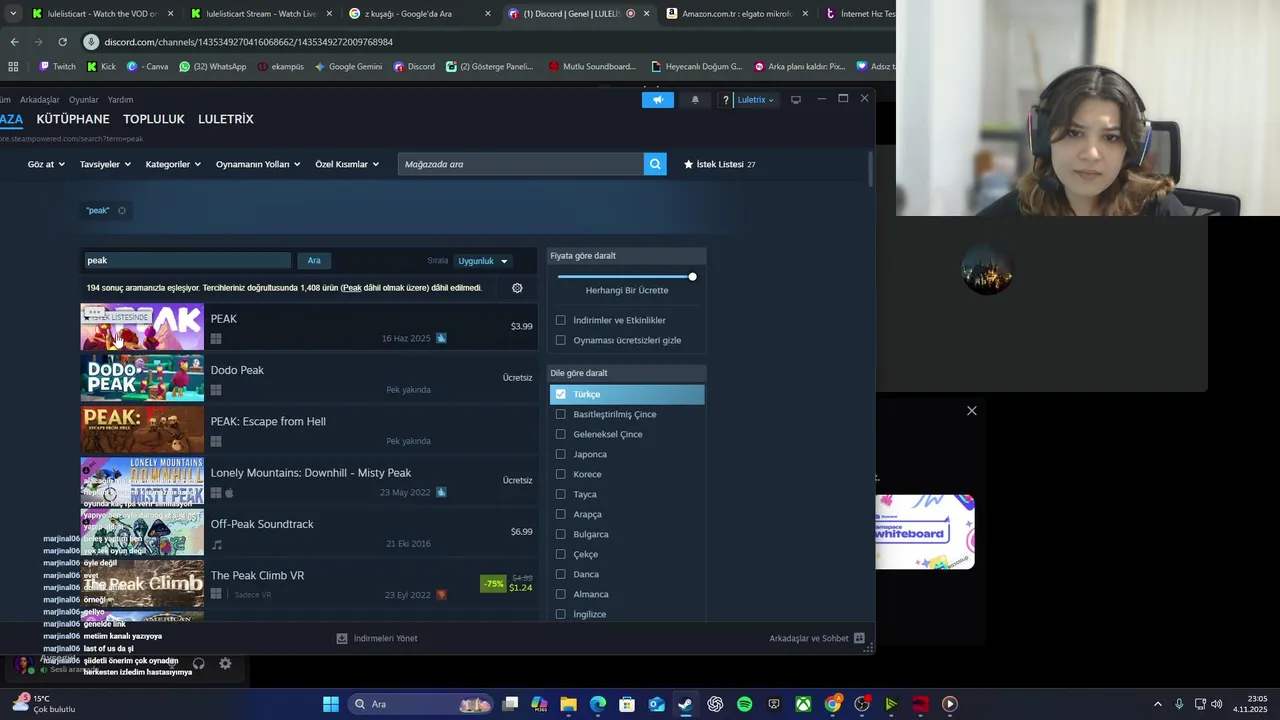Toggle Discord headphone deafen icon
1280x720 pixels.
(198, 663)
